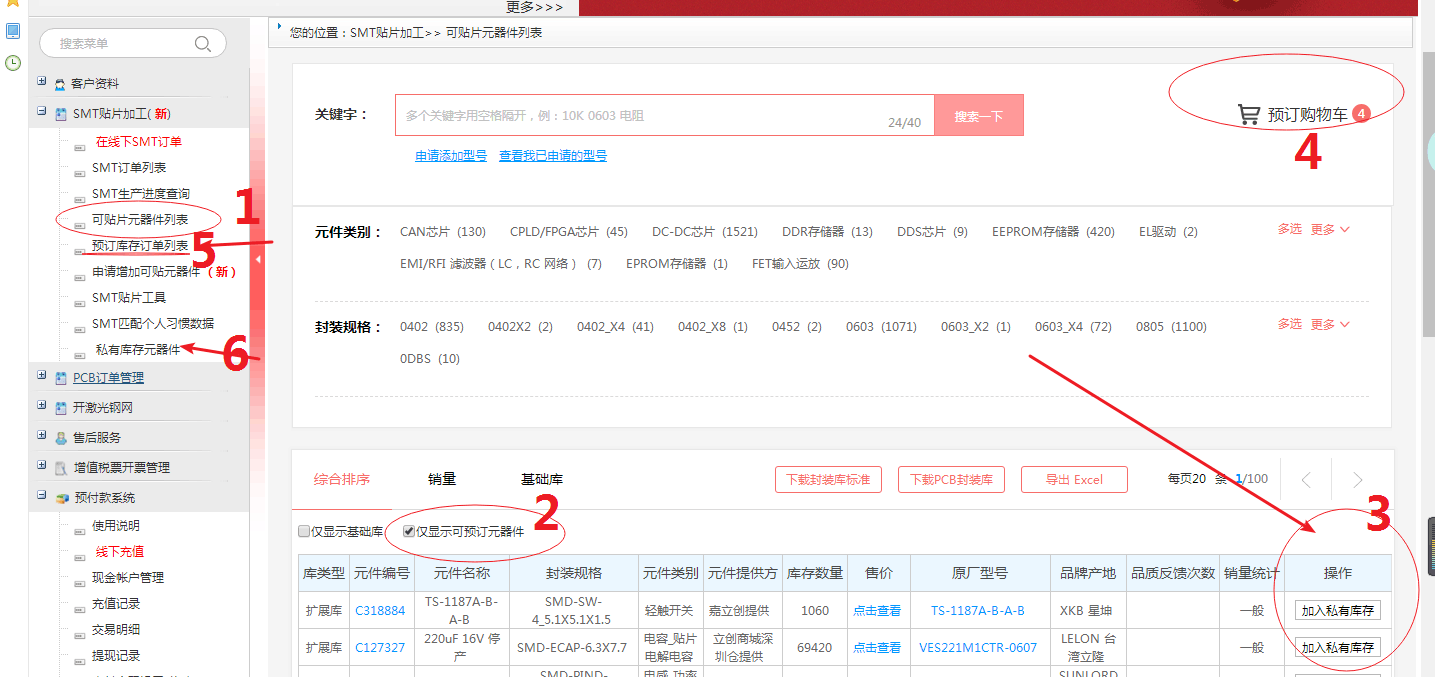The height and width of the screenshot is (677, 1435).
Task: Expand 更多 in the 元件类别 row
Action: click(x=1329, y=229)
